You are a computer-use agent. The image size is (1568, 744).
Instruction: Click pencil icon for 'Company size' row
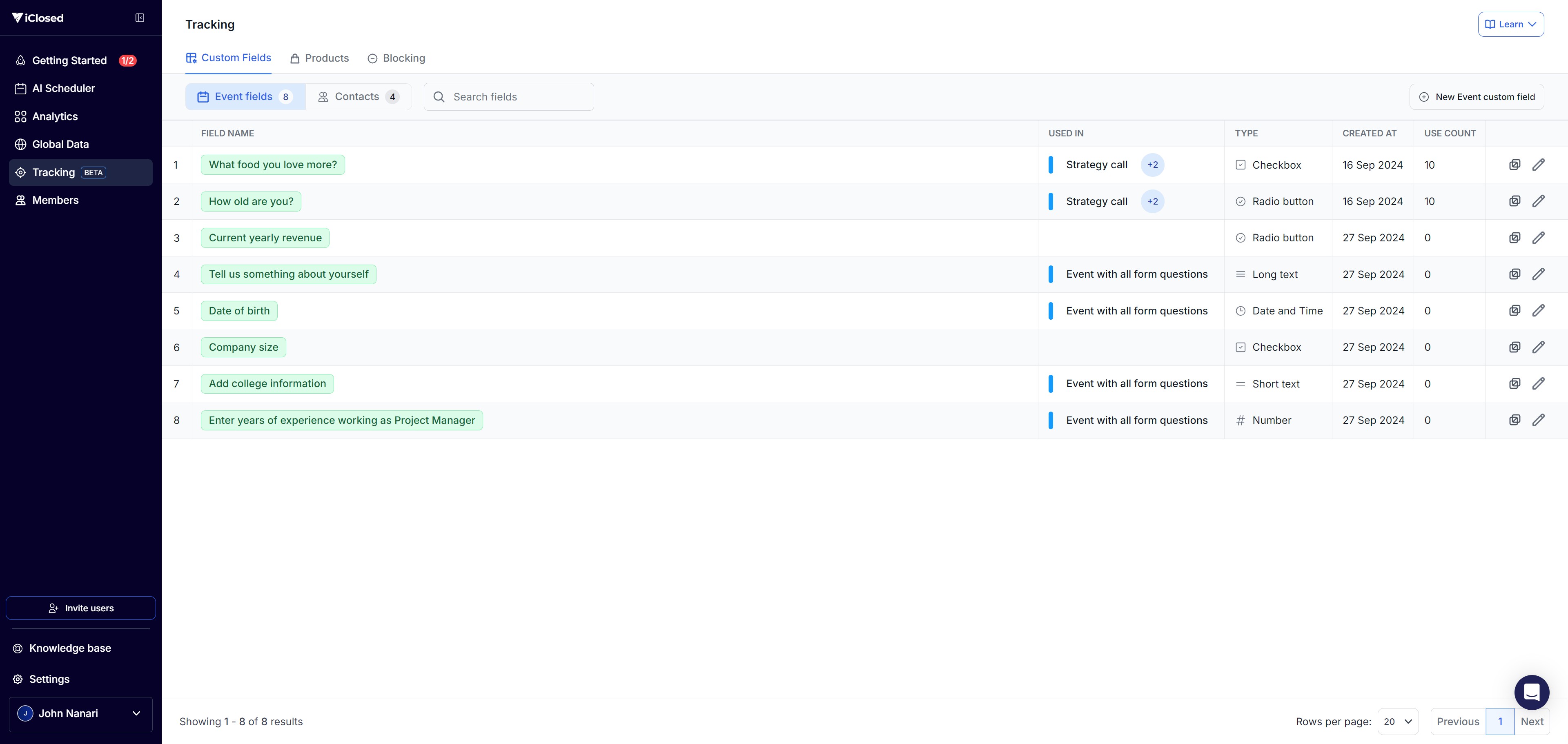pos(1538,347)
